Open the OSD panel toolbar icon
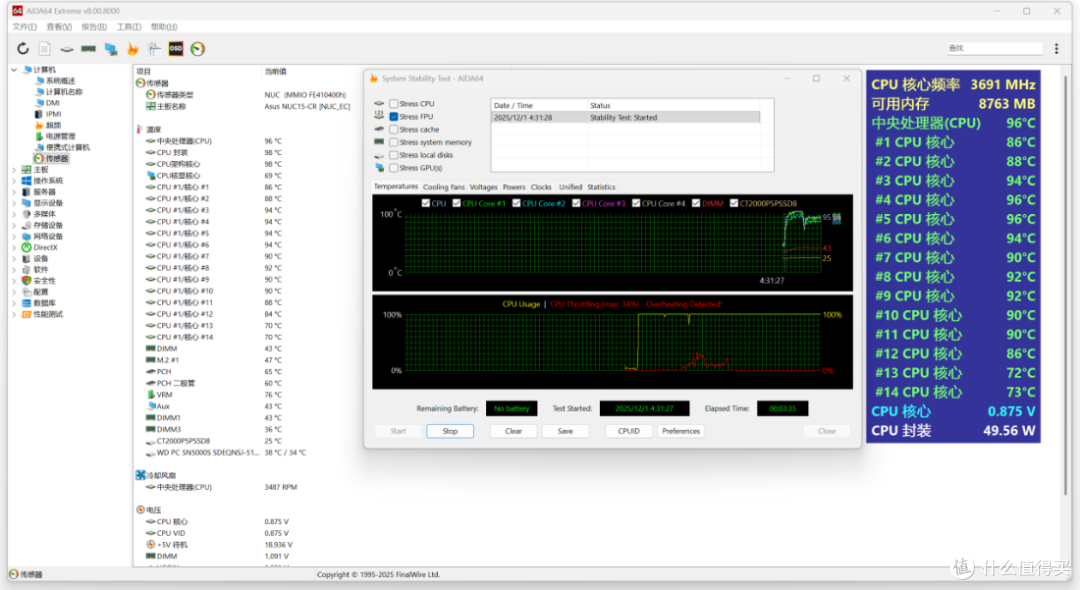Image resolution: width=1080 pixels, height=590 pixels. pyautogui.click(x=176, y=49)
